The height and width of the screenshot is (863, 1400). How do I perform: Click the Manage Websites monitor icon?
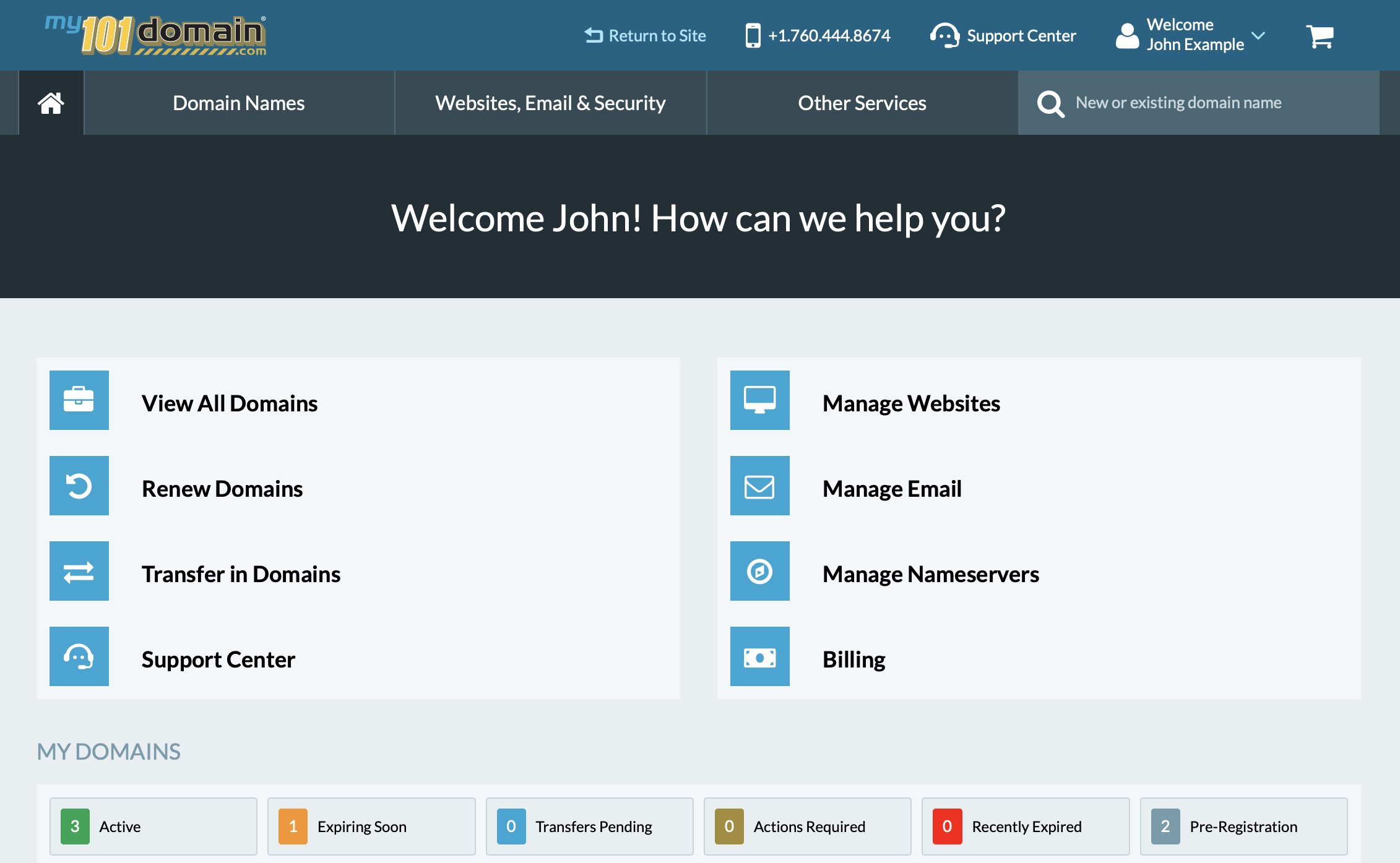[x=760, y=400]
